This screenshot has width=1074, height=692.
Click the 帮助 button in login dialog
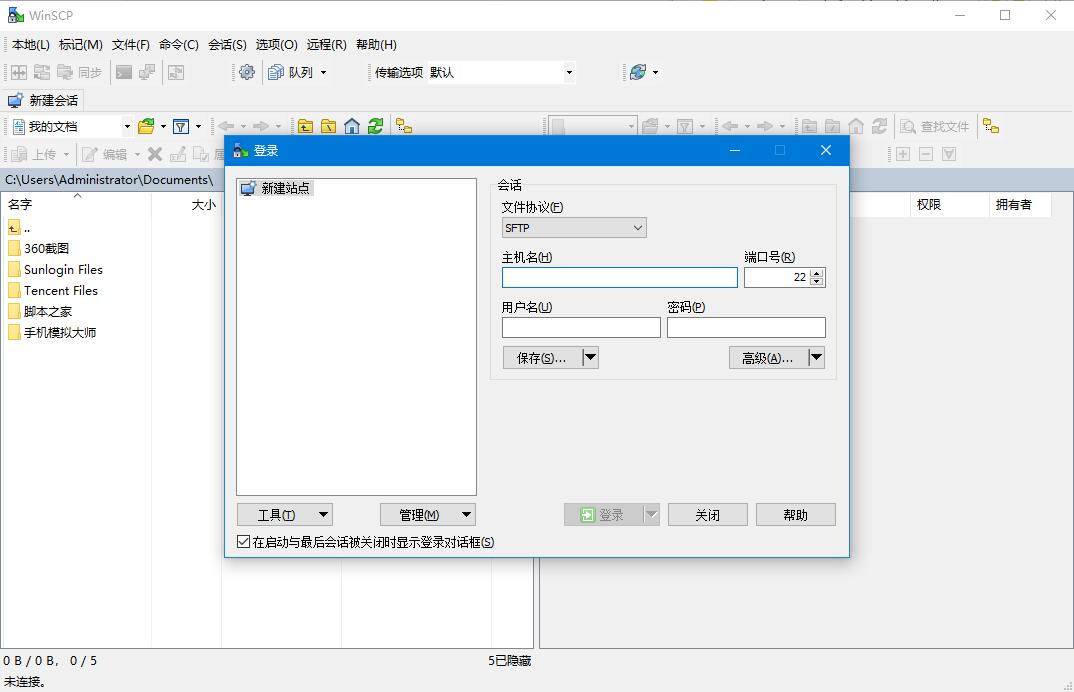pyautogui.click(x=796, y=515)
